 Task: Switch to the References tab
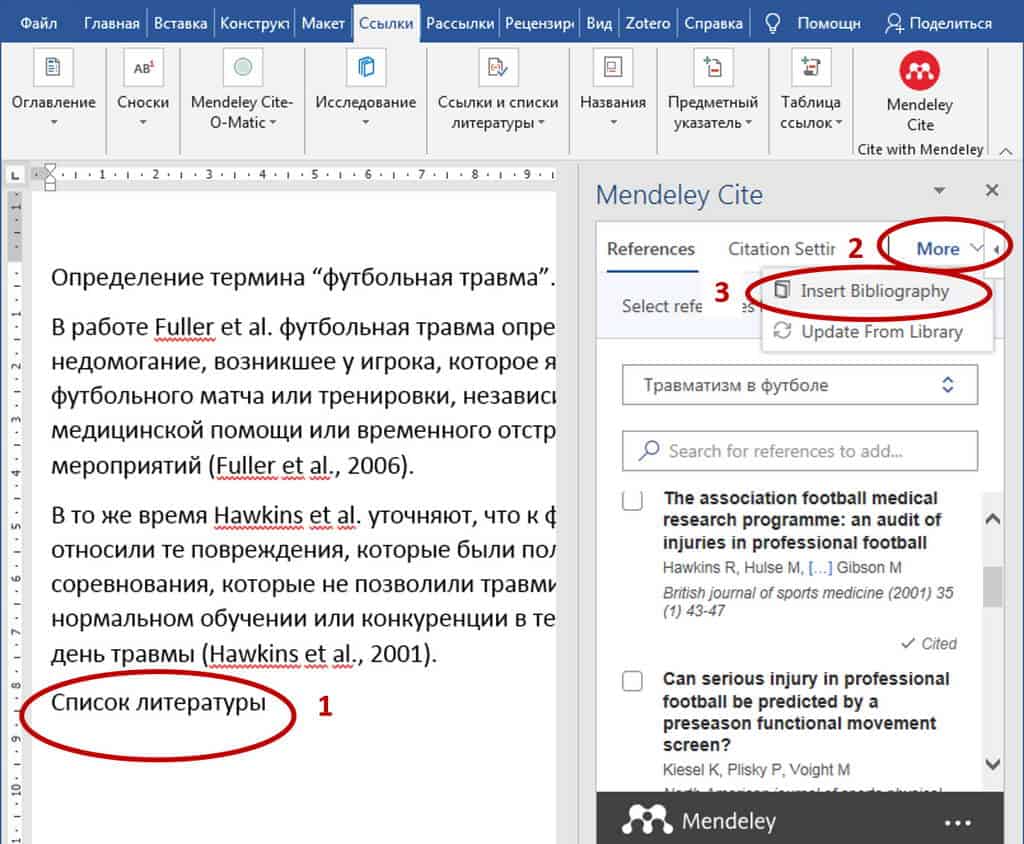651,249
